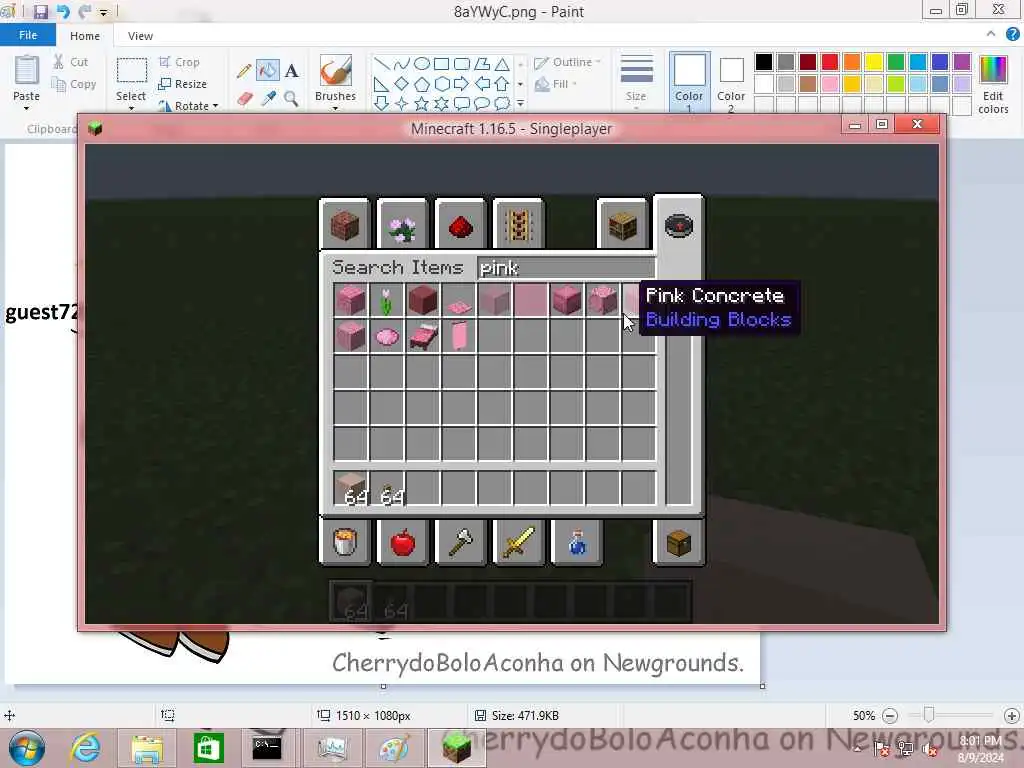Image resolution: width=1024 pixels, height=768 pixels.
Task: Click the Copy button
Action: coord(74,84)
